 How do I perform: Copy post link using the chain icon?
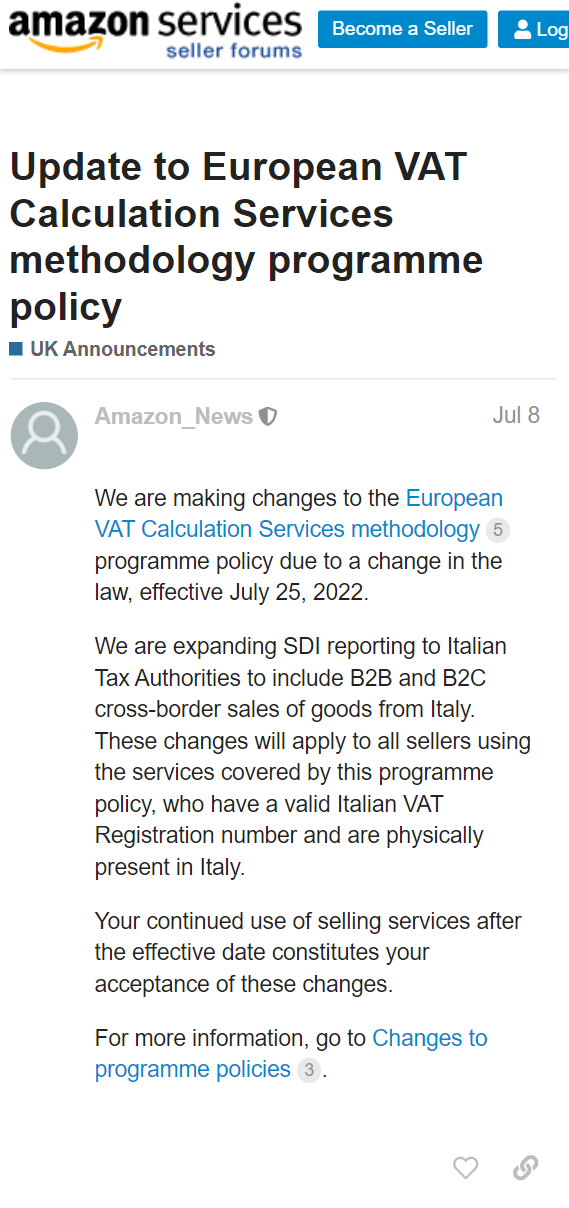pyautogui.click(x=525, y=1167)
